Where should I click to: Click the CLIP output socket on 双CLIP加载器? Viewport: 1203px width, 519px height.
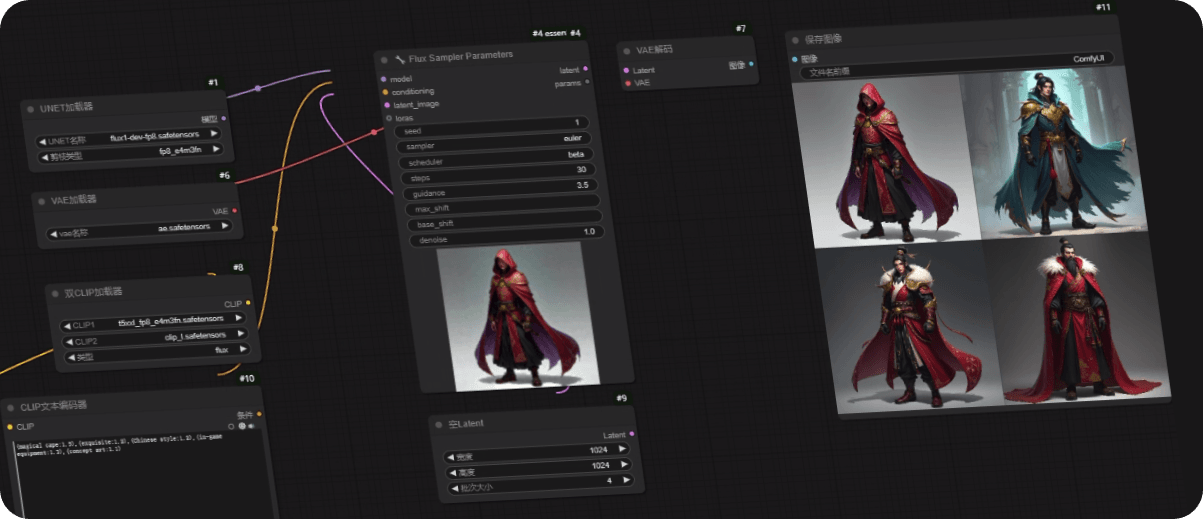(248, 302)
